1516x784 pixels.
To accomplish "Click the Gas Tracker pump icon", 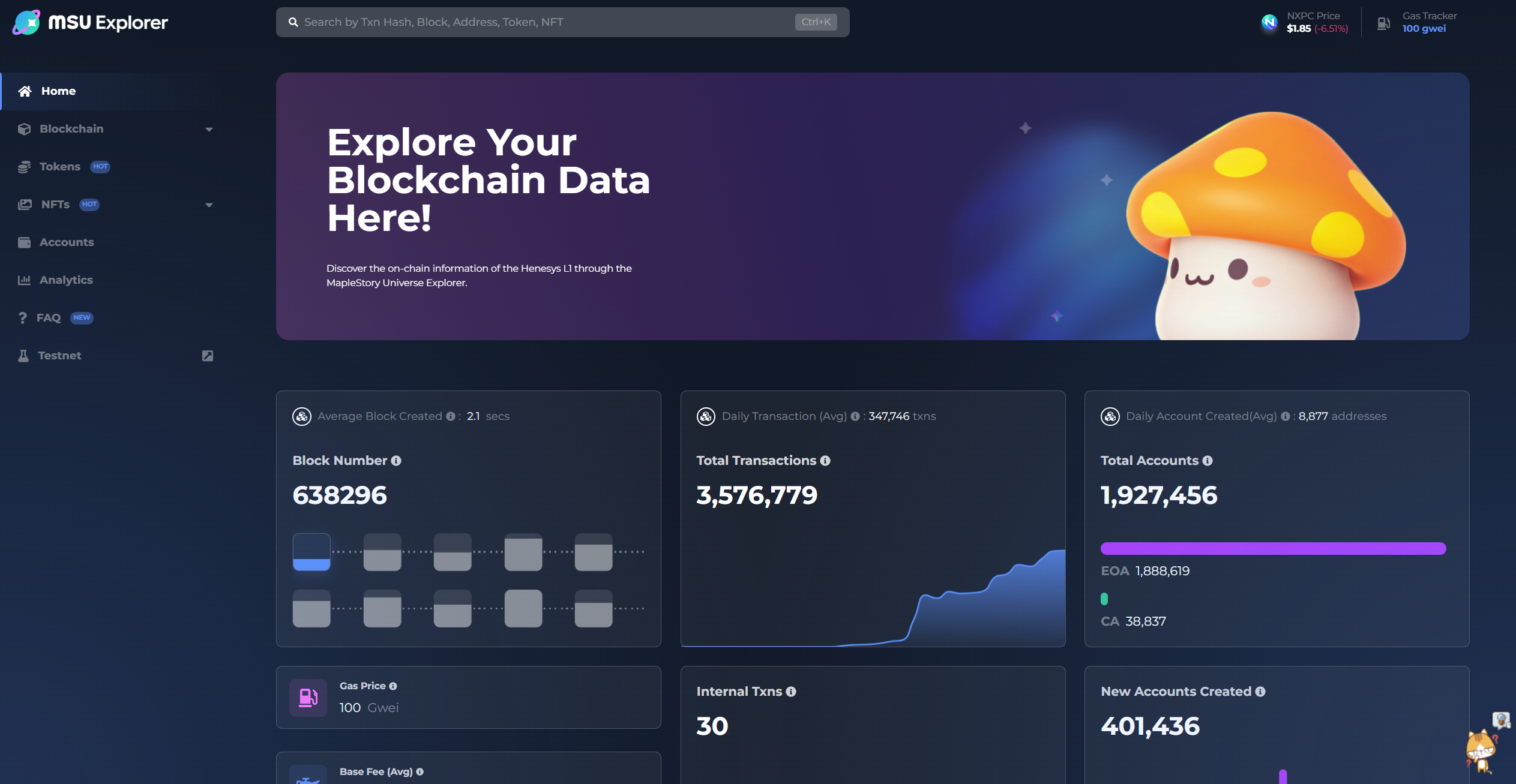I will (1383, 23).
